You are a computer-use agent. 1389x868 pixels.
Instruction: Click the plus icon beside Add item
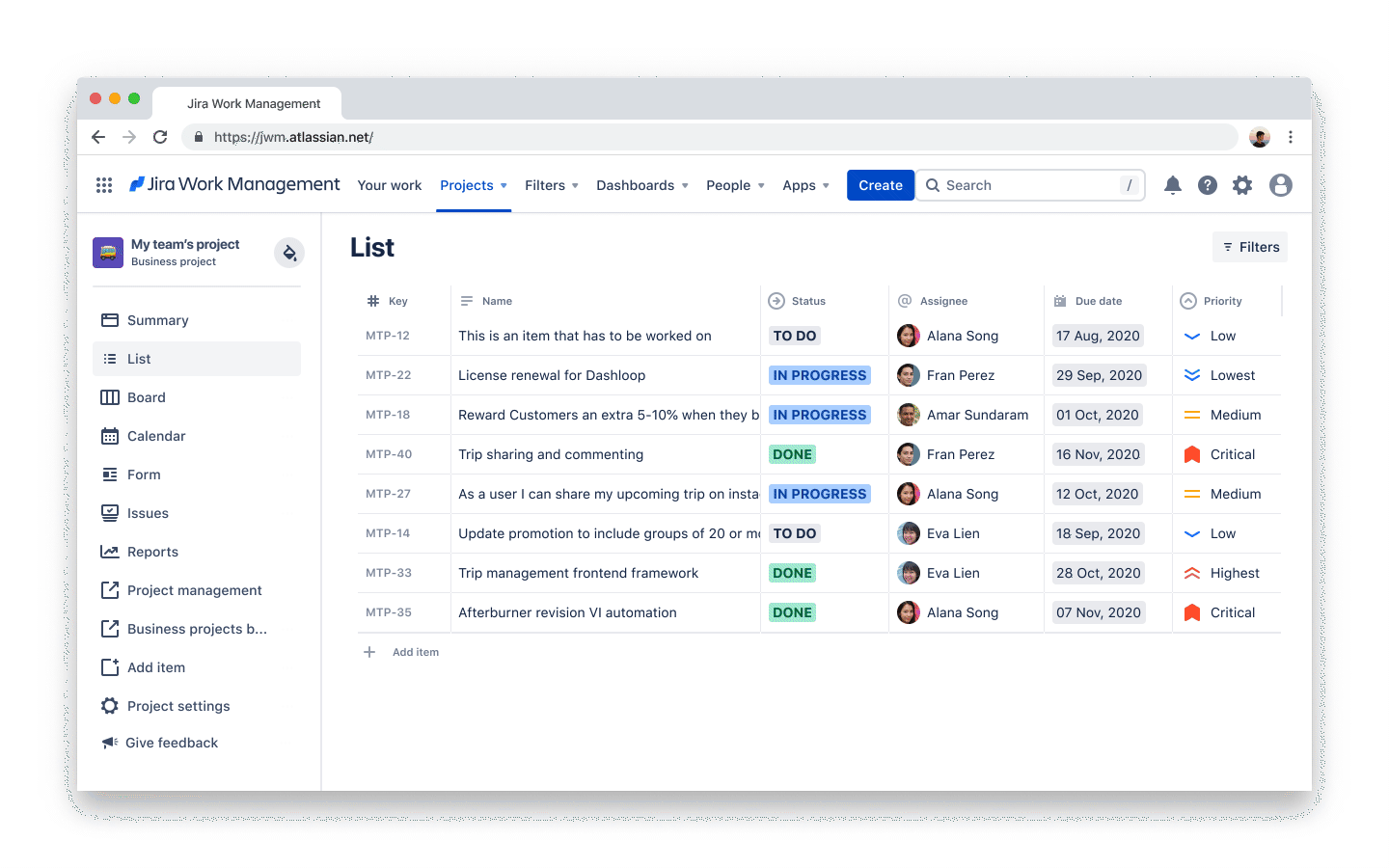tap(369, 652)
